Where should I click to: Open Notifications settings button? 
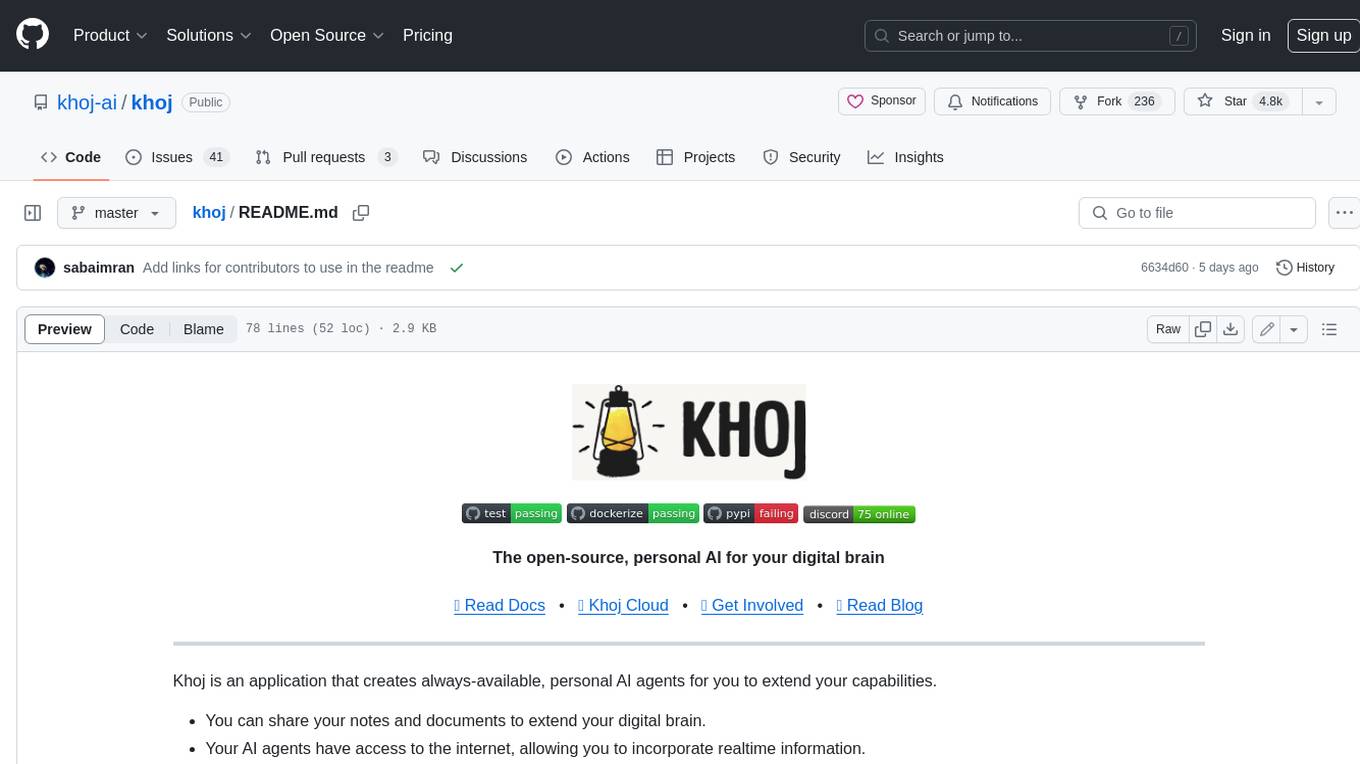click(992, 101)
